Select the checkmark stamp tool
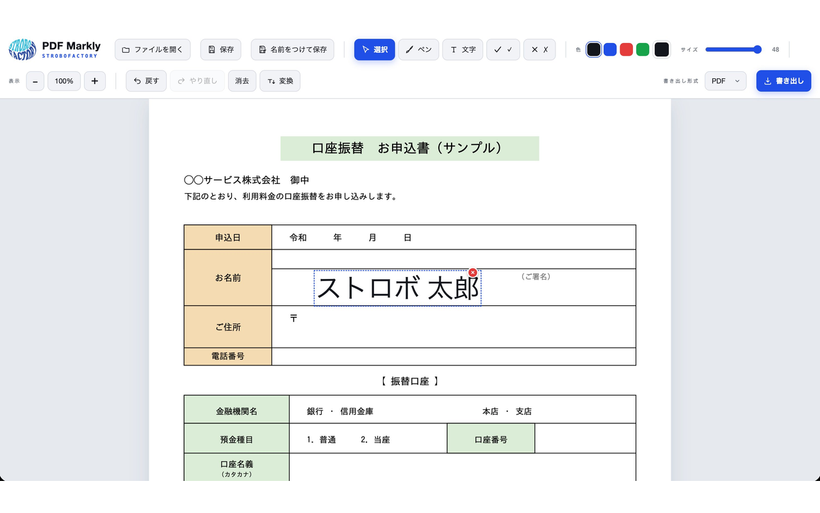 503,50
